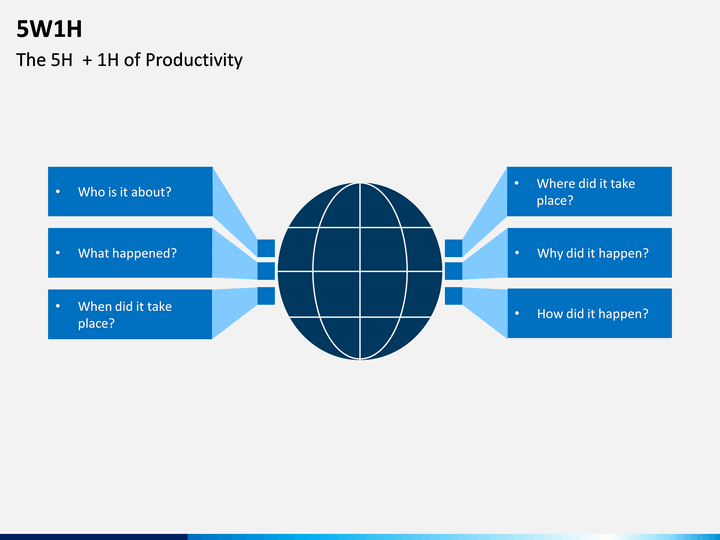Image resolution: width=720 pixels, height=540 pixels.
Task: Select the 'How did it happen?' box
Action: pos(589,313)
